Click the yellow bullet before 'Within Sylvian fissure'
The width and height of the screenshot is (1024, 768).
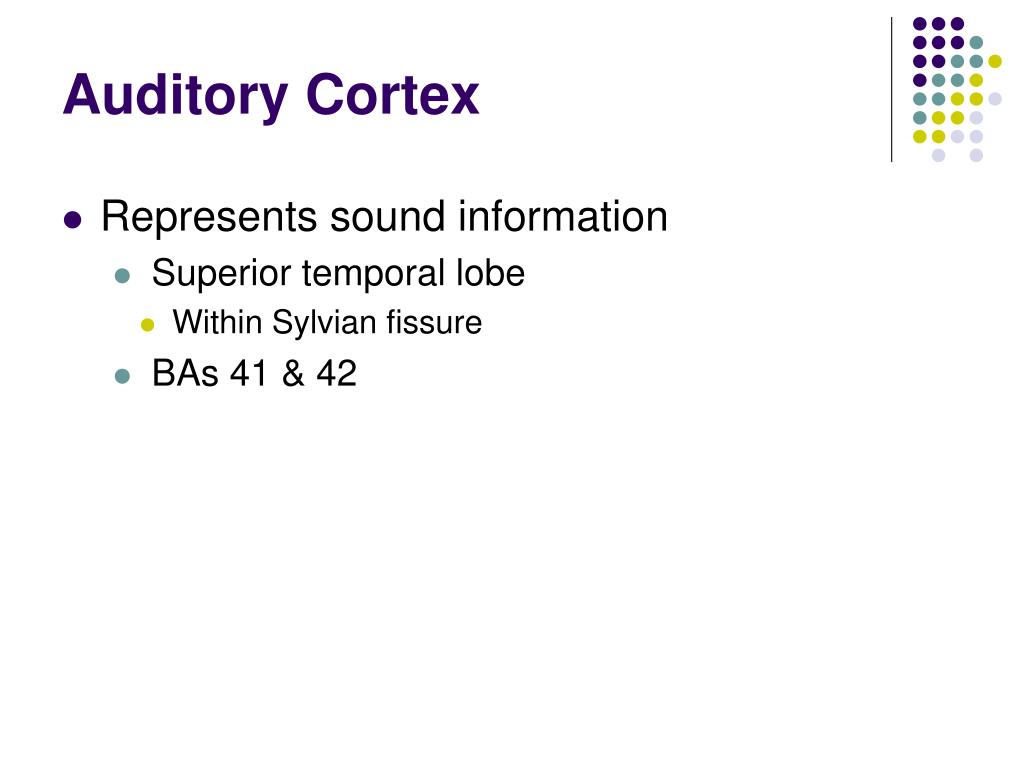pos(148,325)
